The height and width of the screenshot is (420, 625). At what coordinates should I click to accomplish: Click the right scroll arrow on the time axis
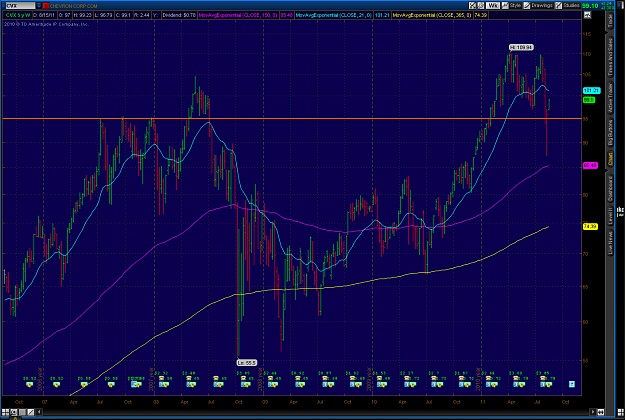pyautogui.click(x=593, y=412)
